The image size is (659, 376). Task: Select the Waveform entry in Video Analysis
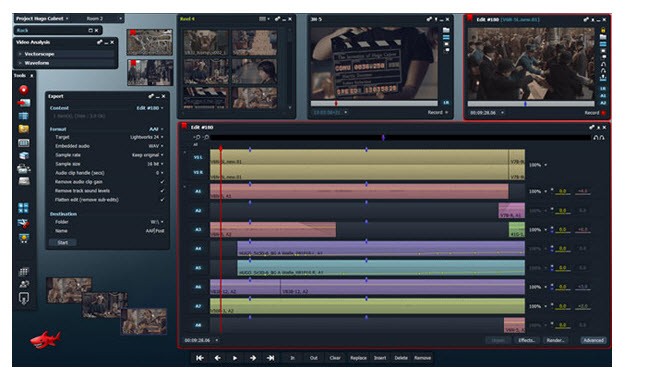37,63
